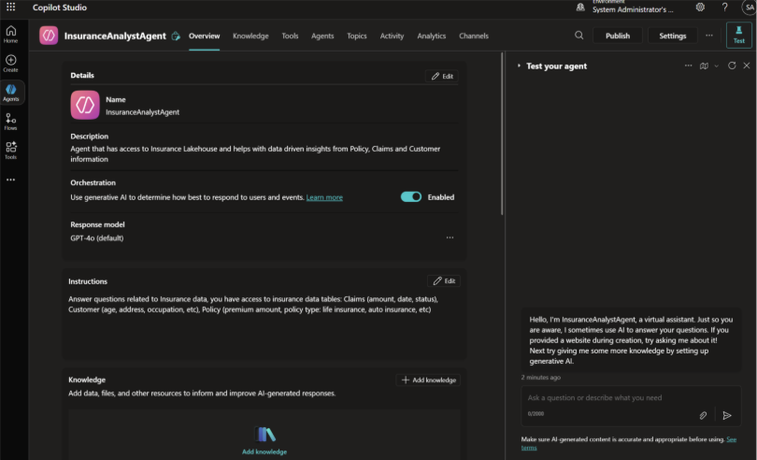The height and width of the screenshot is (460, 757).
Task: Switch to Overview tab
Action: coord(204,36)
